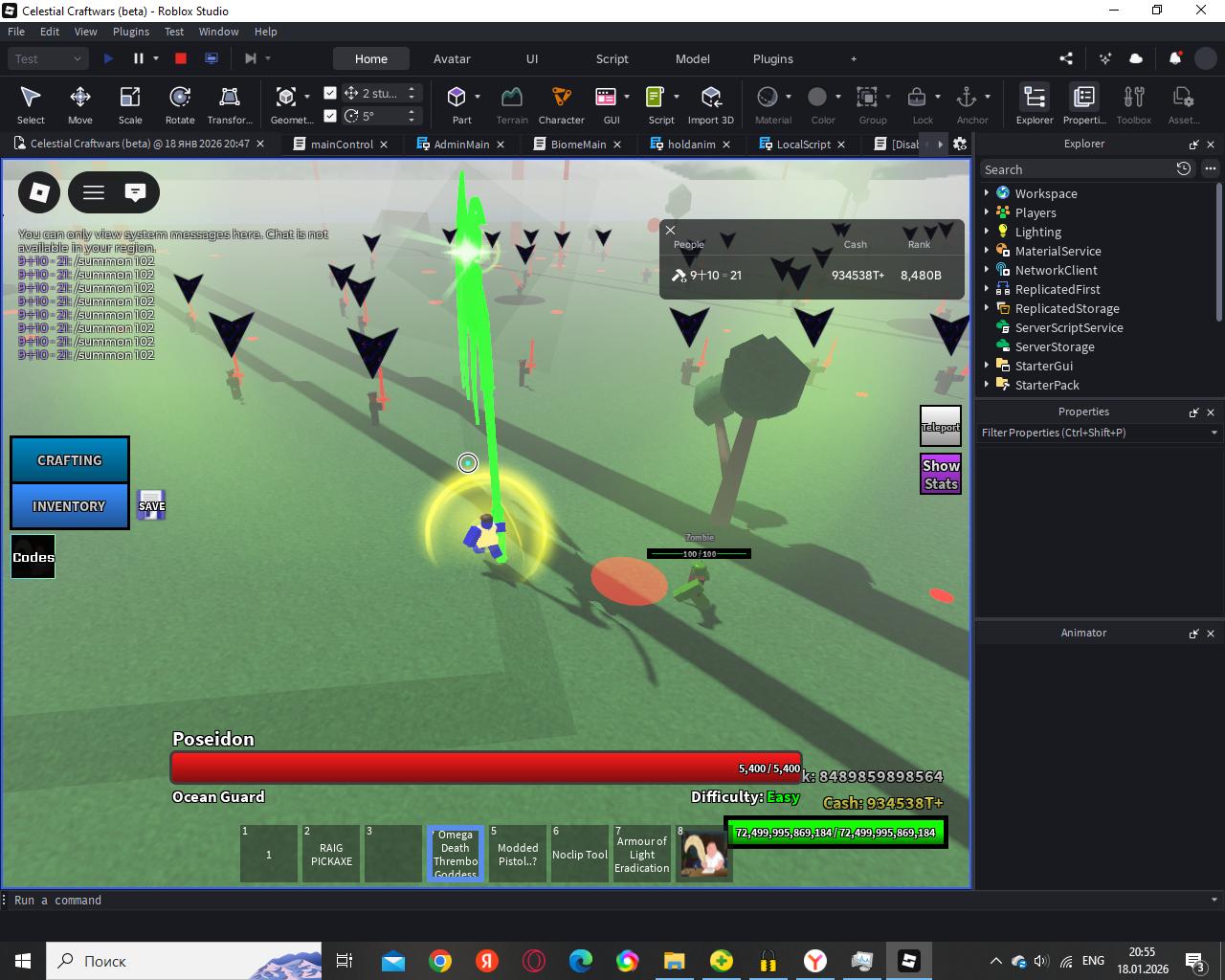The height and width of the screenshot is (980, 1225).
Task: Select ServerScriptService in Explorer
Action: (1069, 327)
